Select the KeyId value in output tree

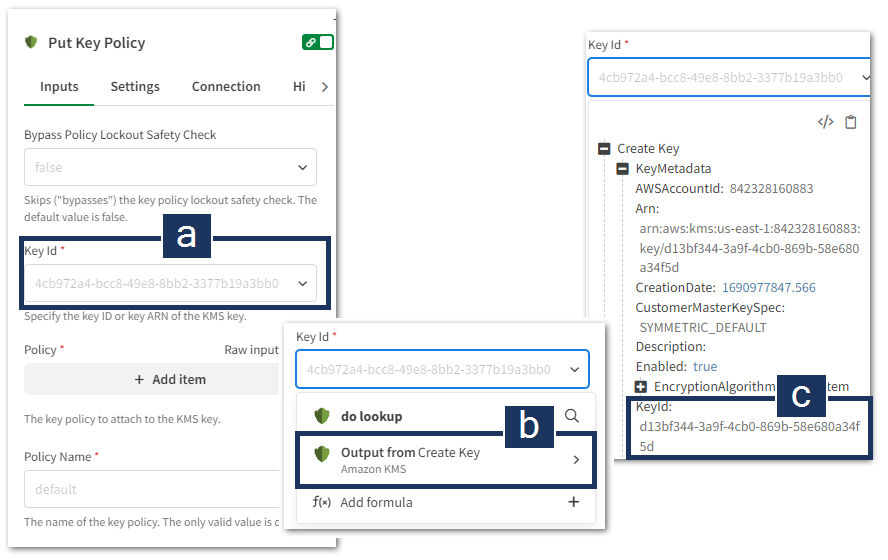[x=749, y=436]
